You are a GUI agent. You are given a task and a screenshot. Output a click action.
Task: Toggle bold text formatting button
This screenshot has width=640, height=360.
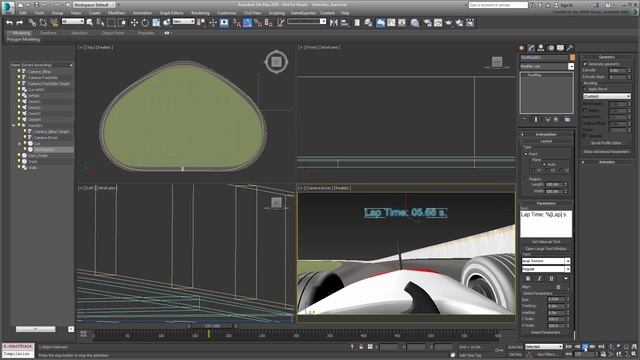tap(528, 278)
